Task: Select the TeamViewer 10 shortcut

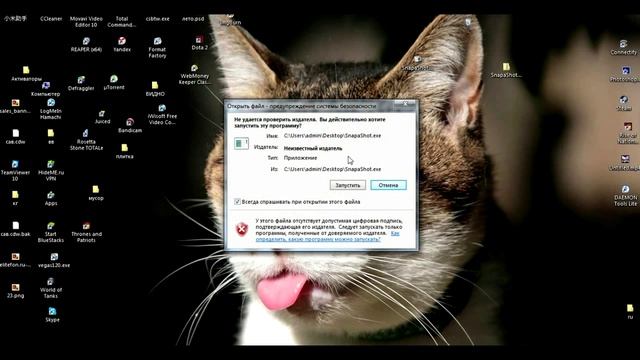Action: point(15,171)
